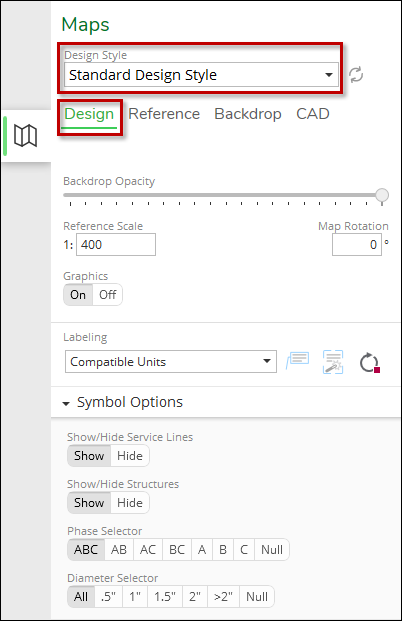Screen dimensions: 402x621
Task: Select Null in Phase Selector
Action: 272,550
